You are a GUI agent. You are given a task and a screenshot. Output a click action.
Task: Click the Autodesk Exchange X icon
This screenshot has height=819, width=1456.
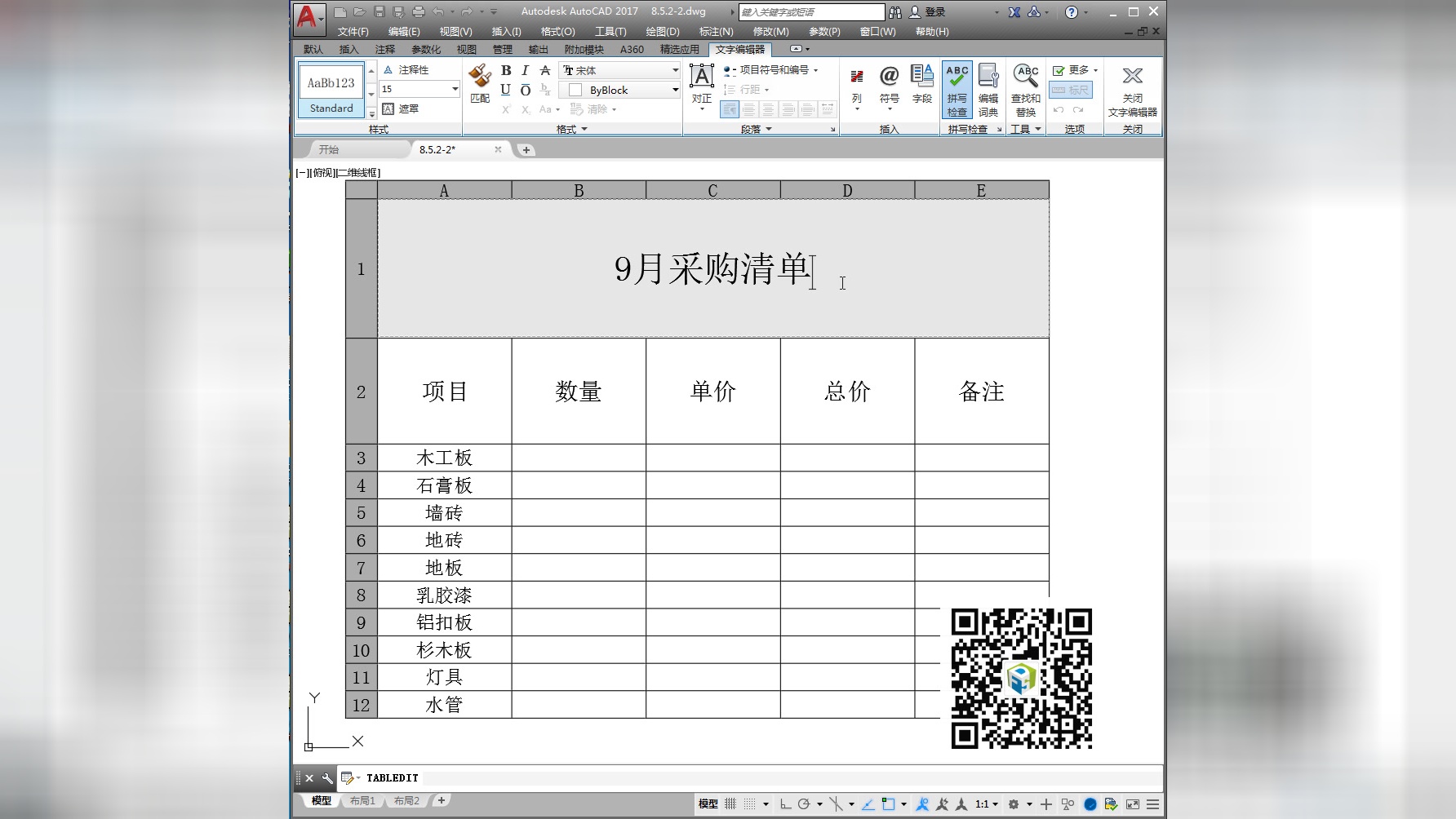[x=1014, y=12]
